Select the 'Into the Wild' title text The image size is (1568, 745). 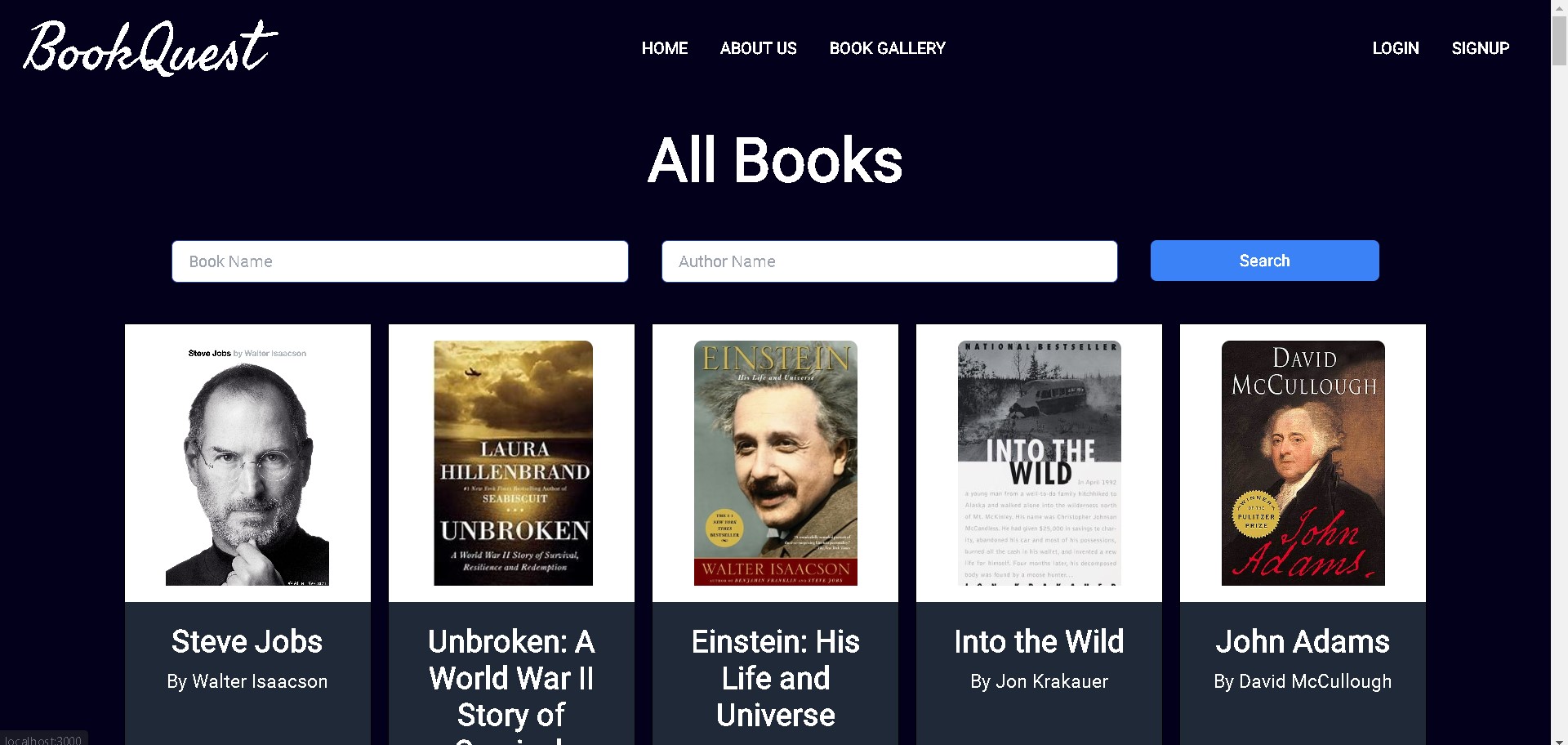pos(1039,641)
